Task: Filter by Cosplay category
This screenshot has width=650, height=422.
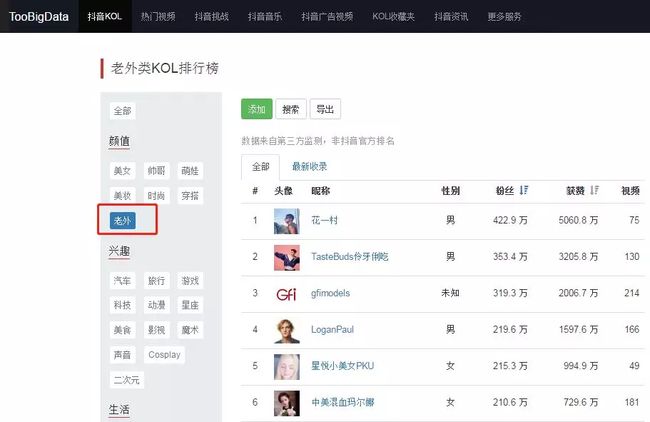Action: pos(164,355)
